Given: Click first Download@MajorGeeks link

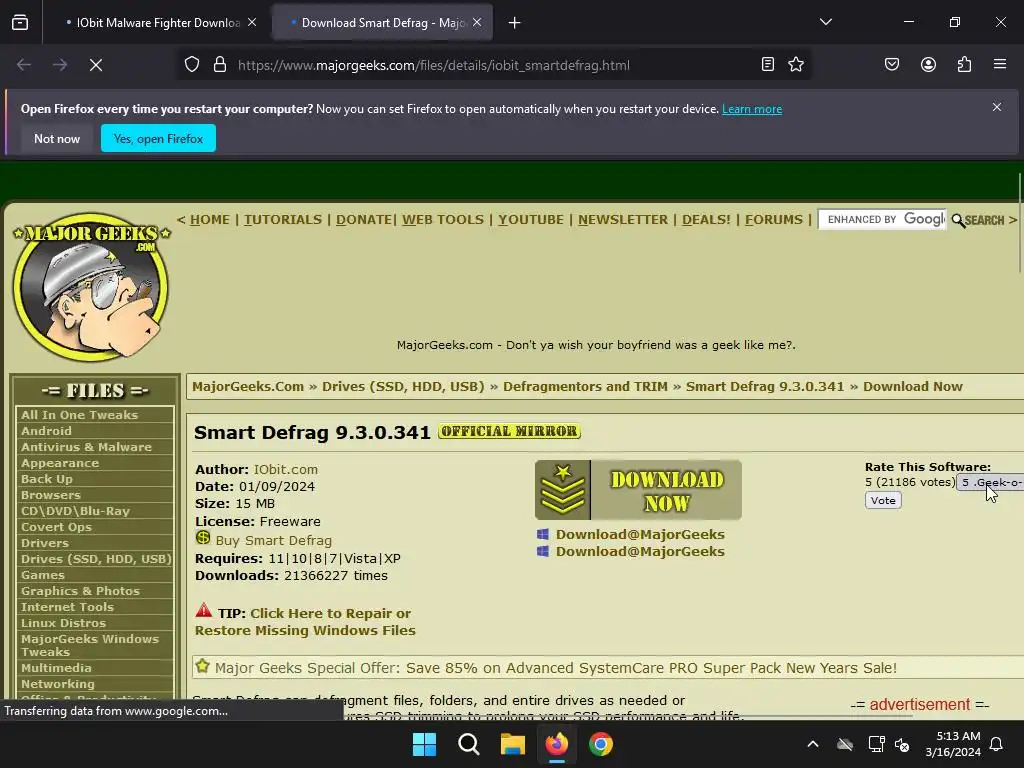Looking at the screenshot, I should (x=640, y=534).
